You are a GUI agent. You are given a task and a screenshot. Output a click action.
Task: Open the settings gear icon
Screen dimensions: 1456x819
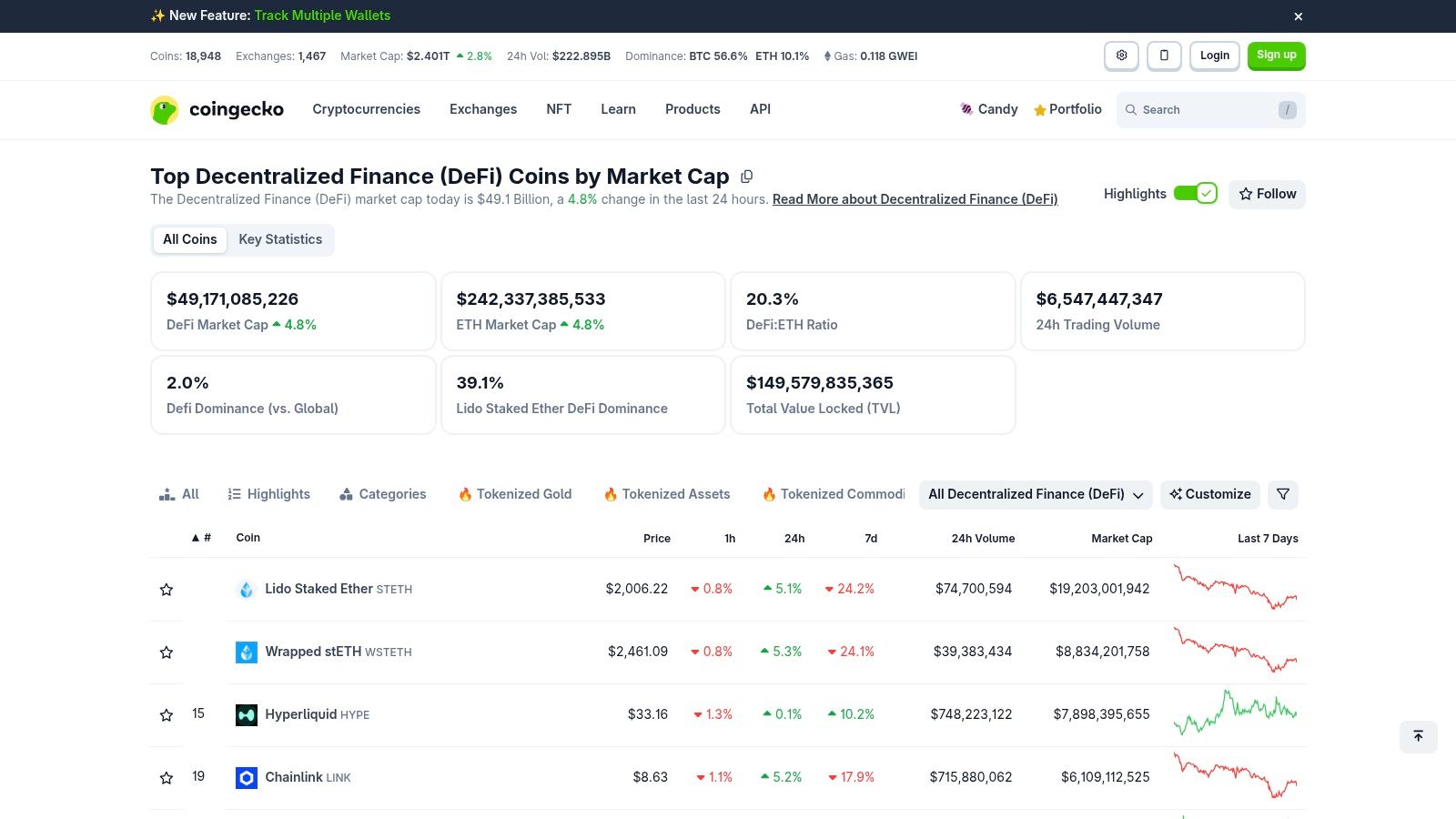coord(1121,56)
